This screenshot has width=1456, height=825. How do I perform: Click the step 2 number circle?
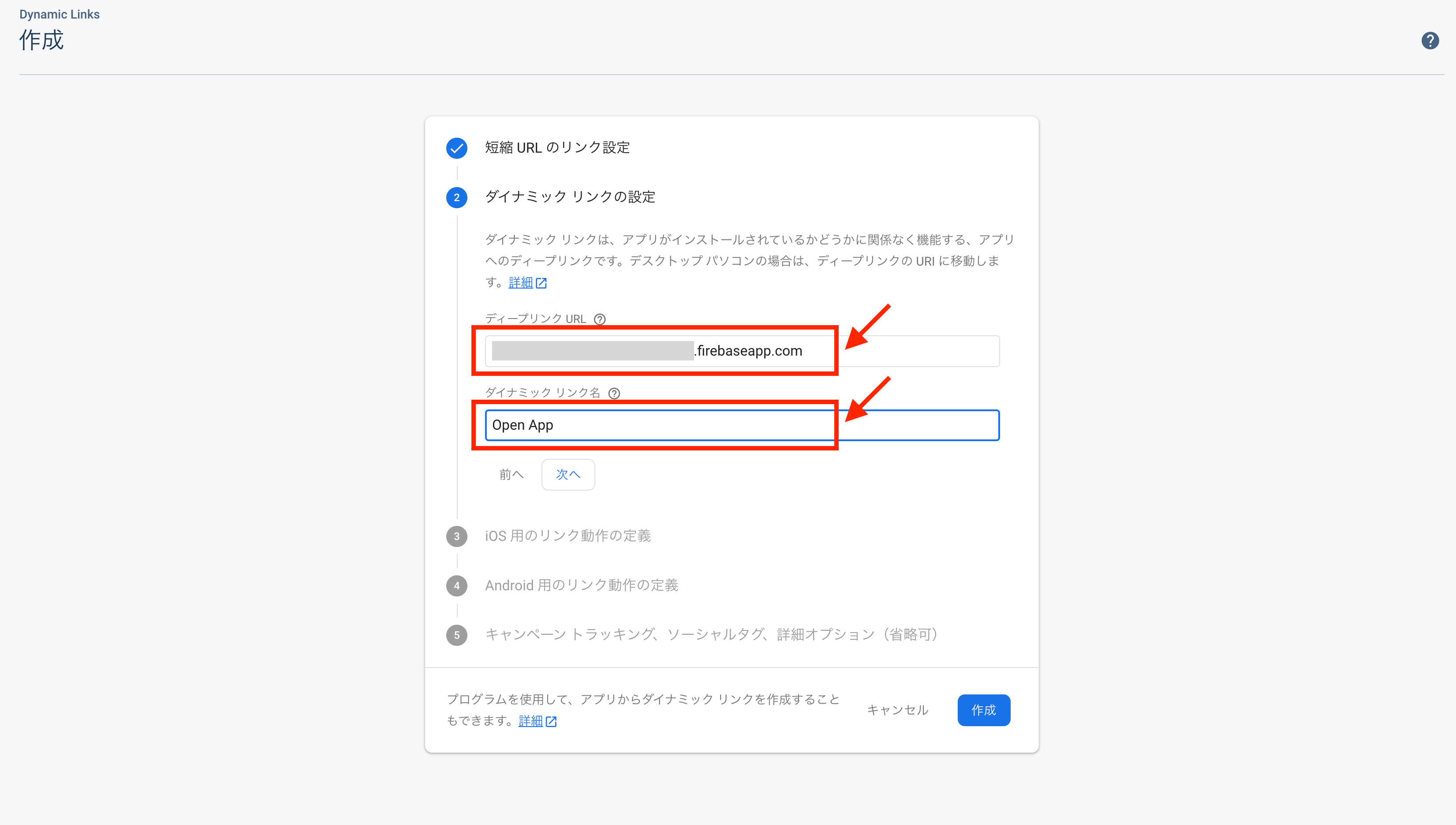coord(456,198)
